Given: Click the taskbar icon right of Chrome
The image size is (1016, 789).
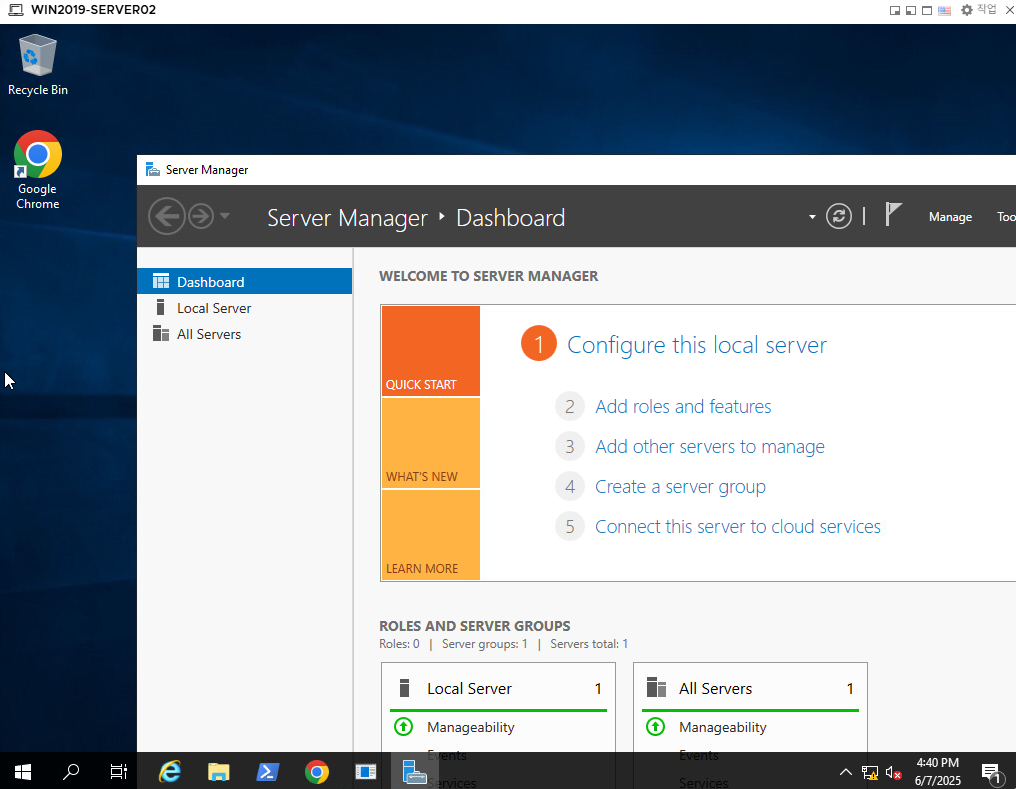Looking at the screenshot, I should click(x=365, y=772).
